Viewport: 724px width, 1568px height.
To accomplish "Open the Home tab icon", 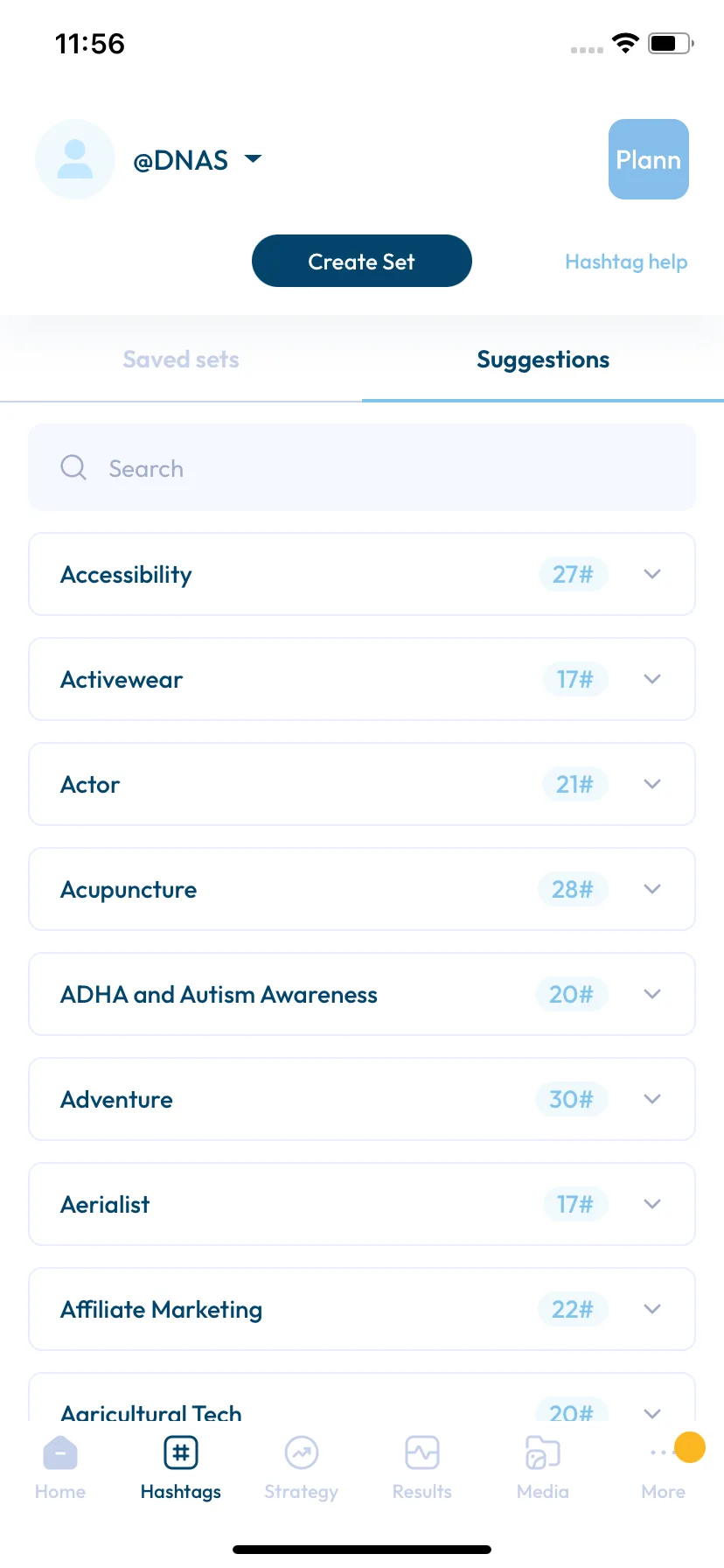I will 60,1453.
